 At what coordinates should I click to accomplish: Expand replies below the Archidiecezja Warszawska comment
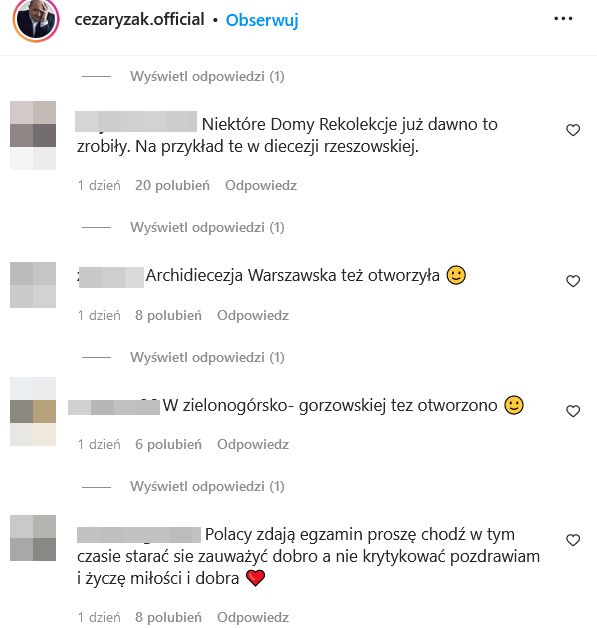click(x=207, y=357)
